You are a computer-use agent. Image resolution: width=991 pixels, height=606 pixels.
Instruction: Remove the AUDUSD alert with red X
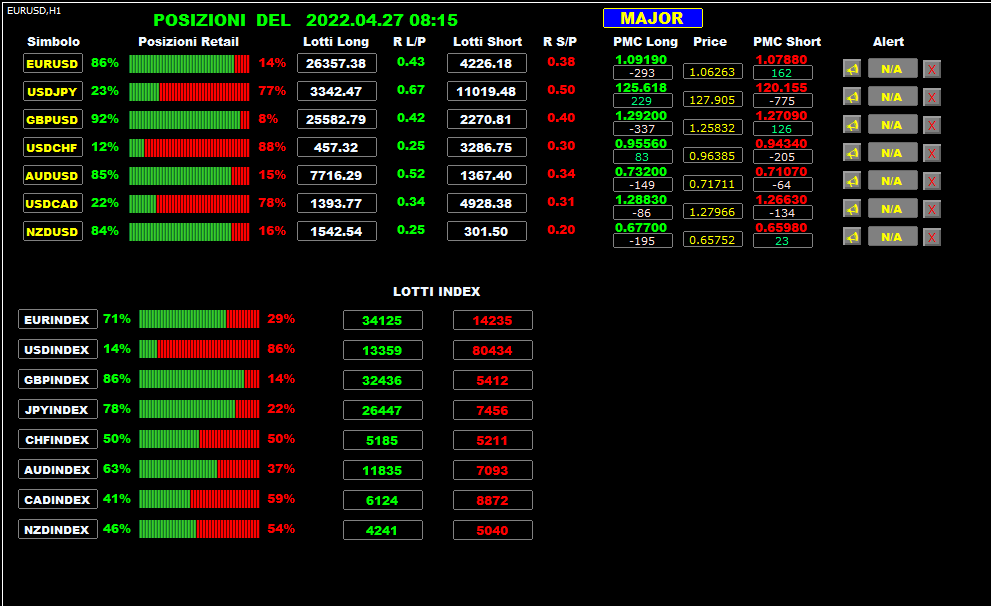pyautogui.click(x=932, y=181)
